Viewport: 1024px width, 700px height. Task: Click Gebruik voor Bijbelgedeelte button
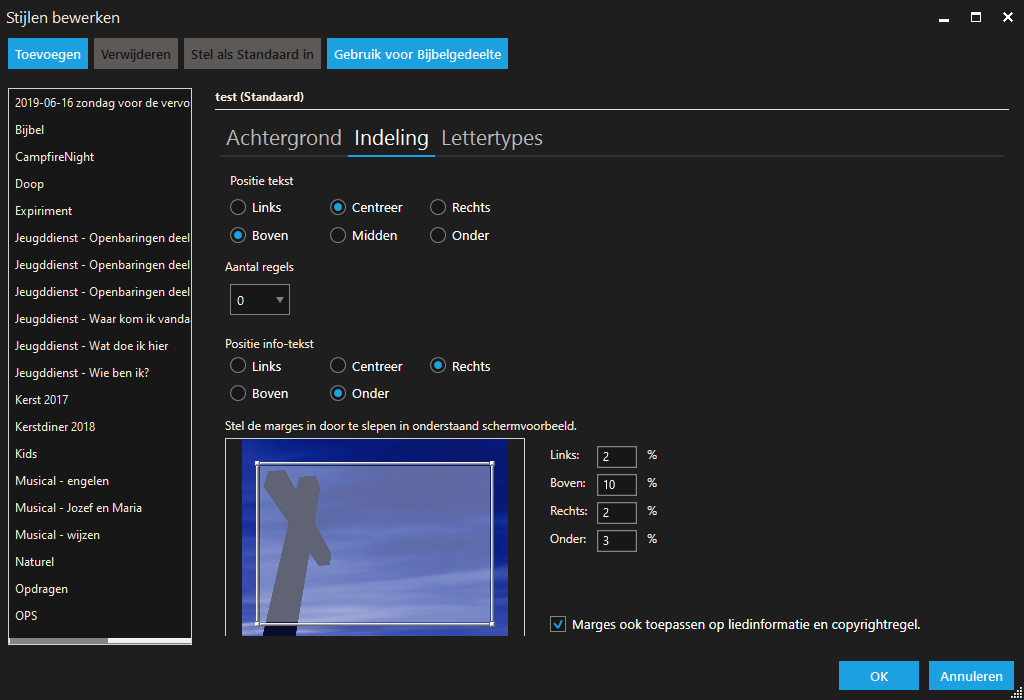click(x=417, y=54)
